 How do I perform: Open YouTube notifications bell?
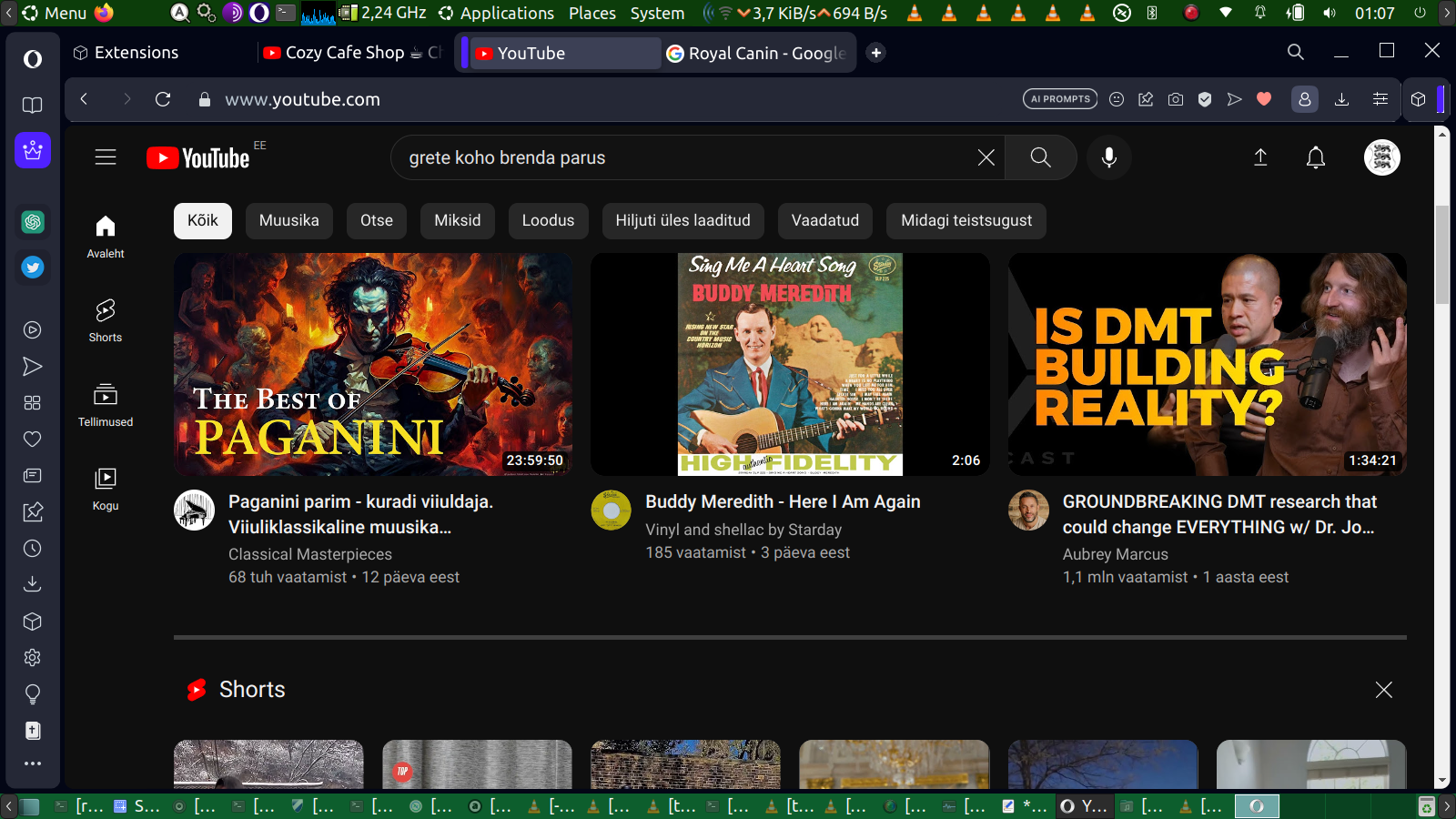click(x=1315, y=157)
